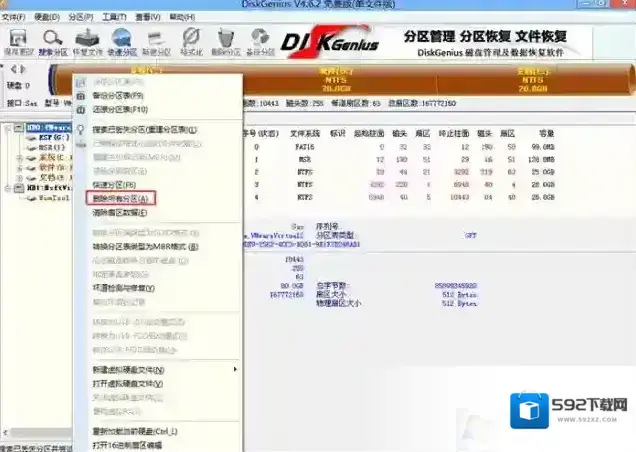Select 备份分区表(F9) in the context menu
This screenshot has height=452, width=636.
(116, 95)
